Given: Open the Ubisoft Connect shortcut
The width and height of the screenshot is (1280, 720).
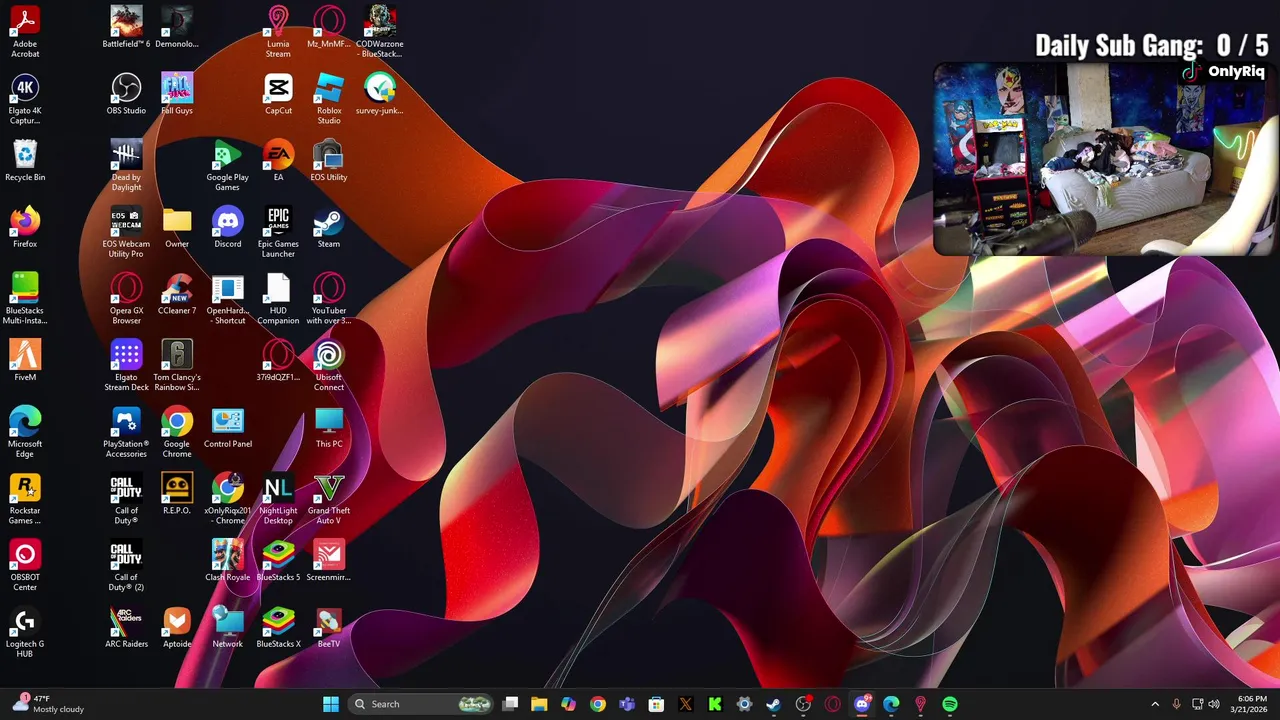Looking at the screenshot, I should click(x=329, y=366).
